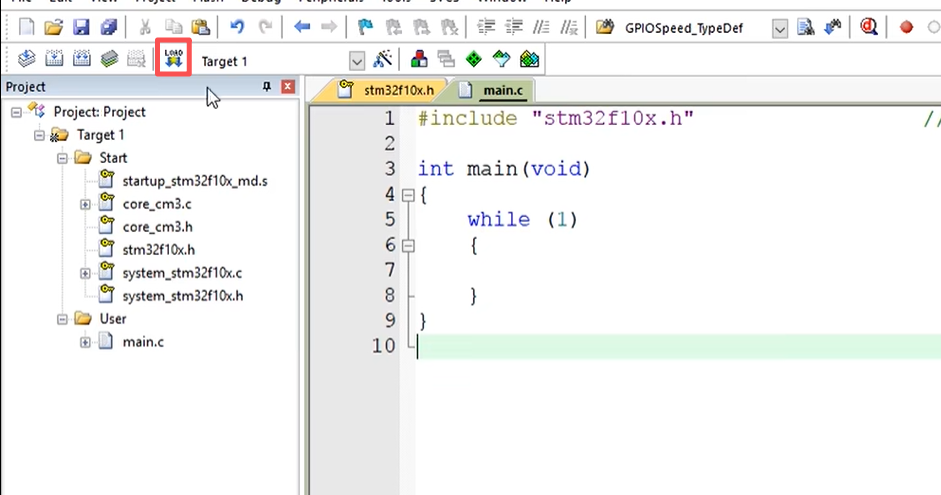
Task: Open Options for Target with the wand icon
Action: (383, 59)
